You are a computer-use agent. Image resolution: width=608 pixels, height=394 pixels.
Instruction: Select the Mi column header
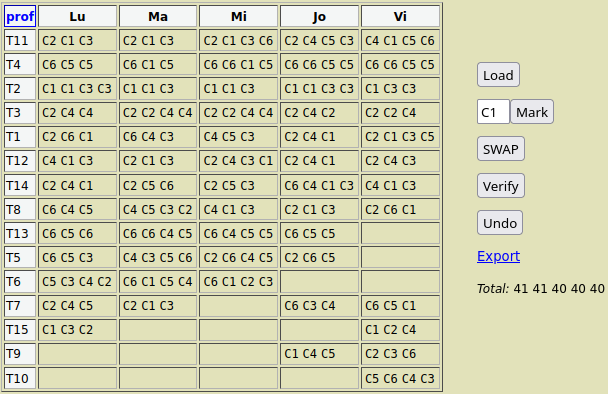[x=239, y=16]
